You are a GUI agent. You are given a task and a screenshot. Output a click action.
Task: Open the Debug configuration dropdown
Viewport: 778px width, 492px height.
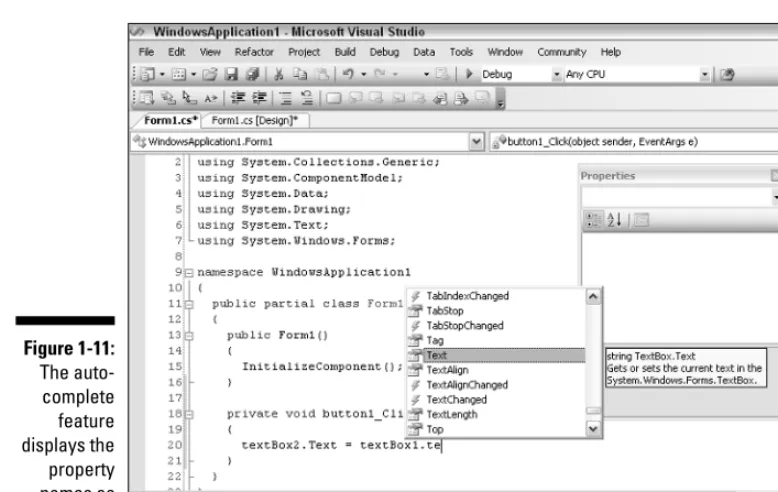(557, 74)
